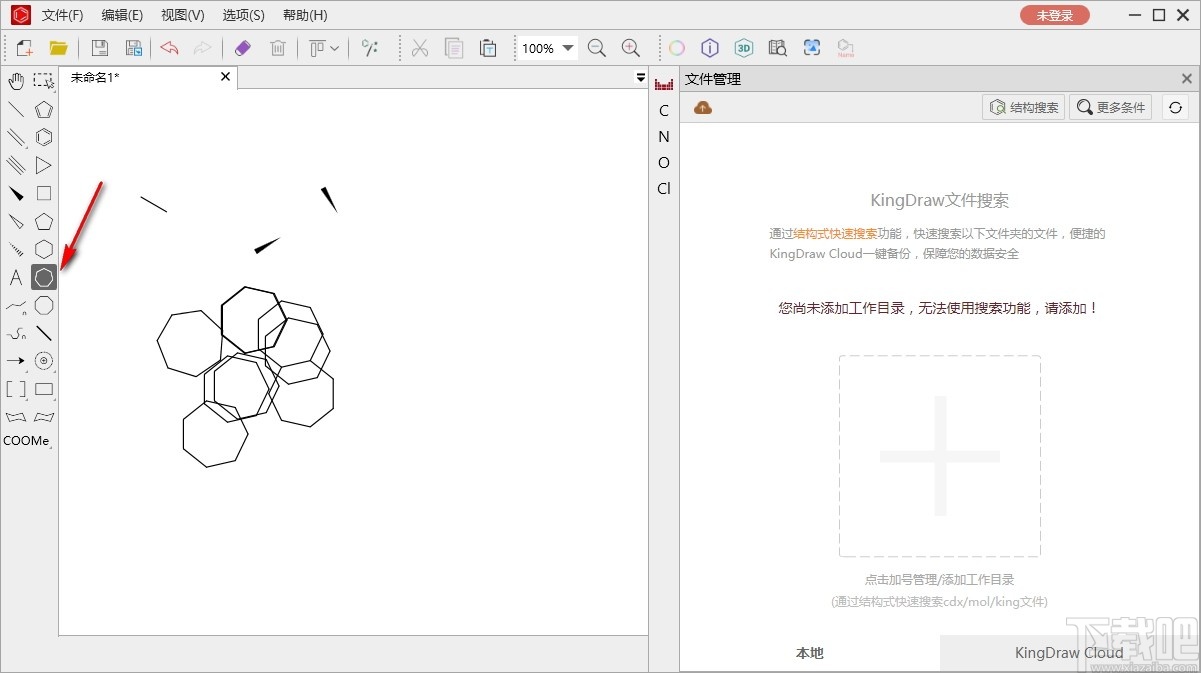Open the zoom level dropdown showing 100%
The width and height of the screenshot is (1201, 673).
pyautogui.click(x=546, y=47)
